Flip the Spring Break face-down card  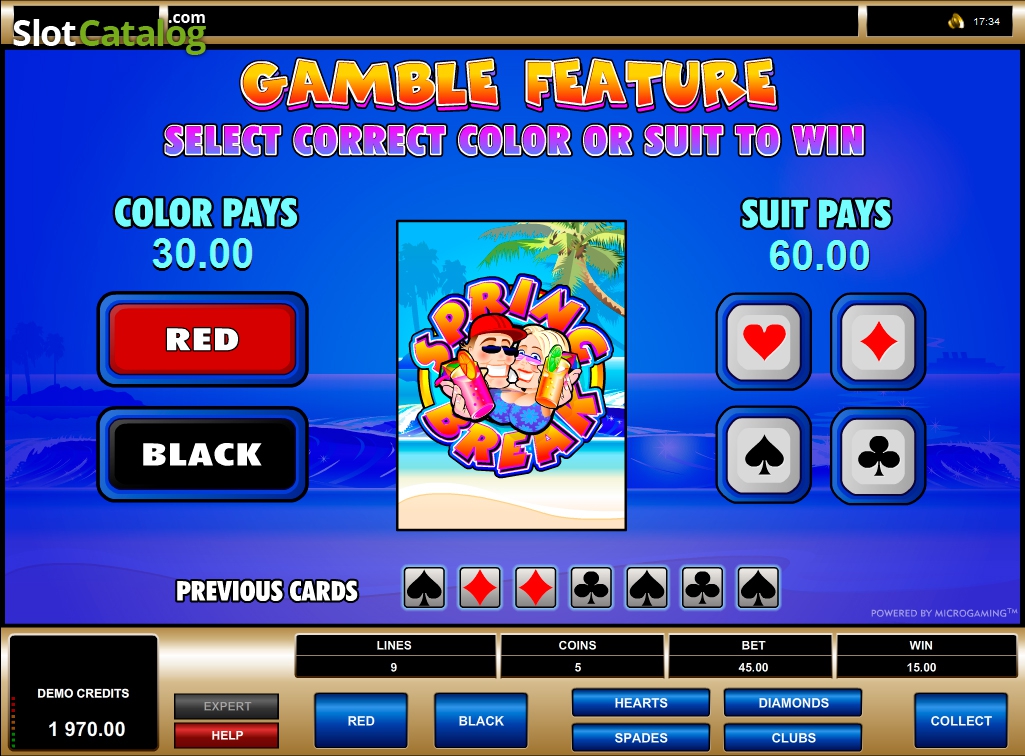point(511,375)
